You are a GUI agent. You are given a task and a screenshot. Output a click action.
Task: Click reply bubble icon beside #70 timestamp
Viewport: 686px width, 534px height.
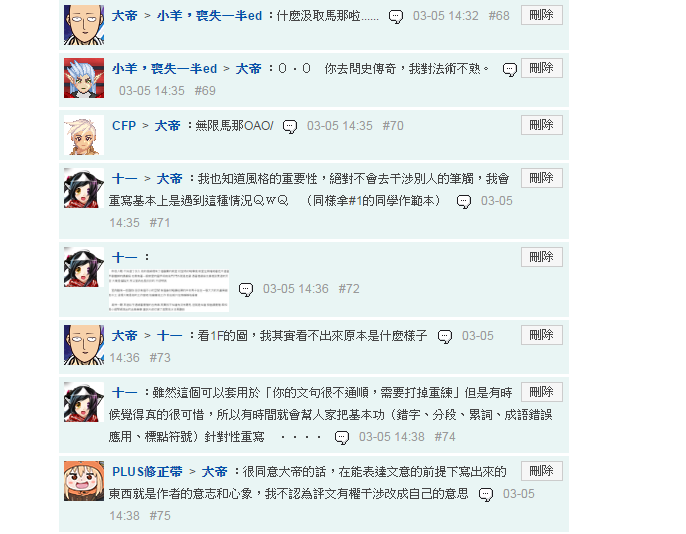point(290,126)
